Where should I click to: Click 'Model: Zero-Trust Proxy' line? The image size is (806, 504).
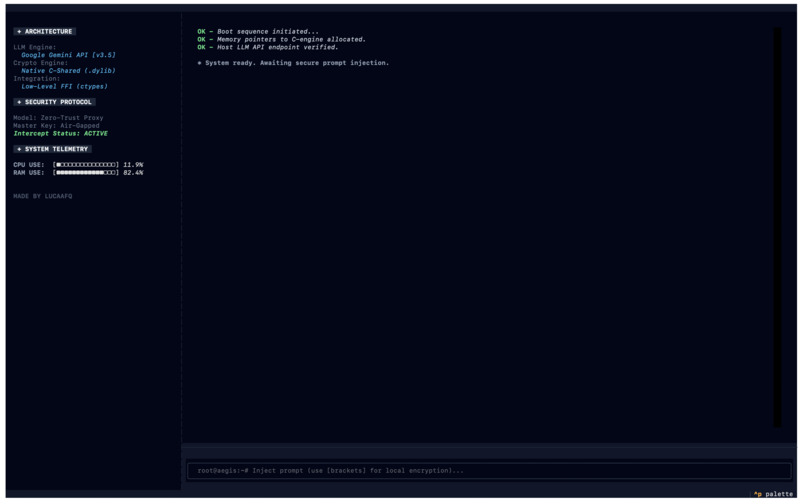click(58, 118)
